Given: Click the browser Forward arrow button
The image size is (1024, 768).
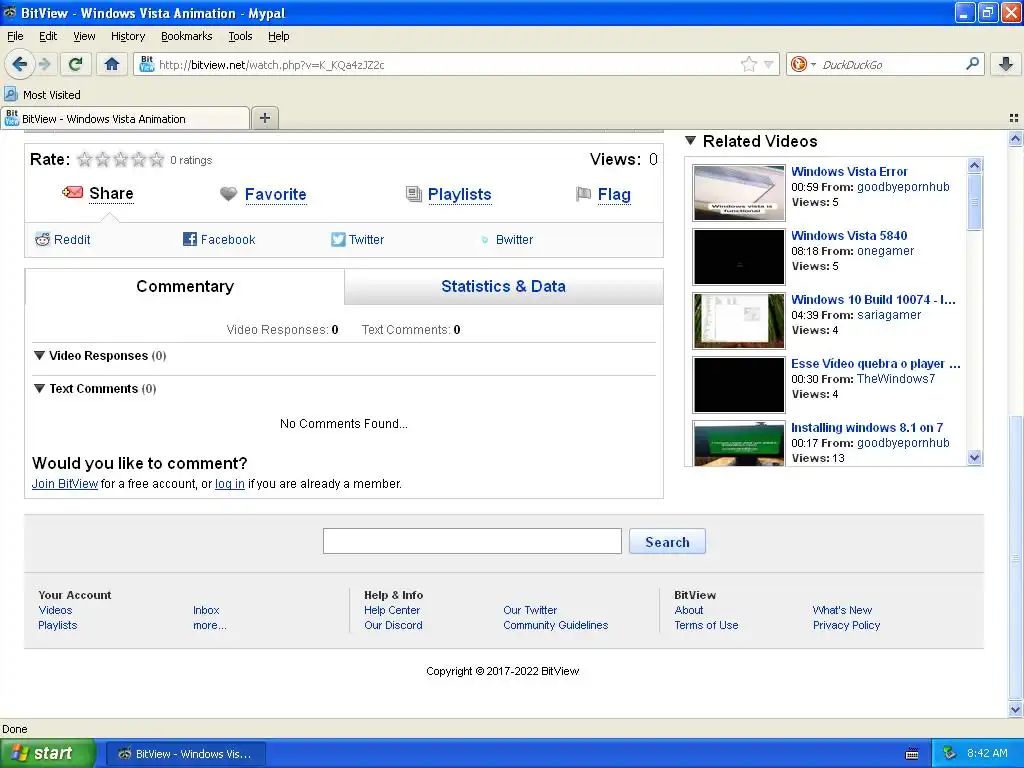Looking at the screenshot, I should pyautogui.click(x=44, y=64).
